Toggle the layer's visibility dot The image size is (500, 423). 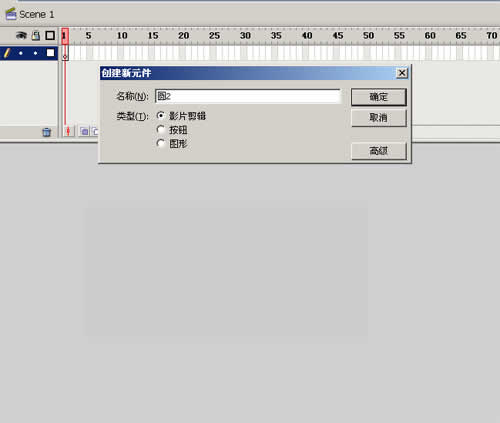pos(21,53)
